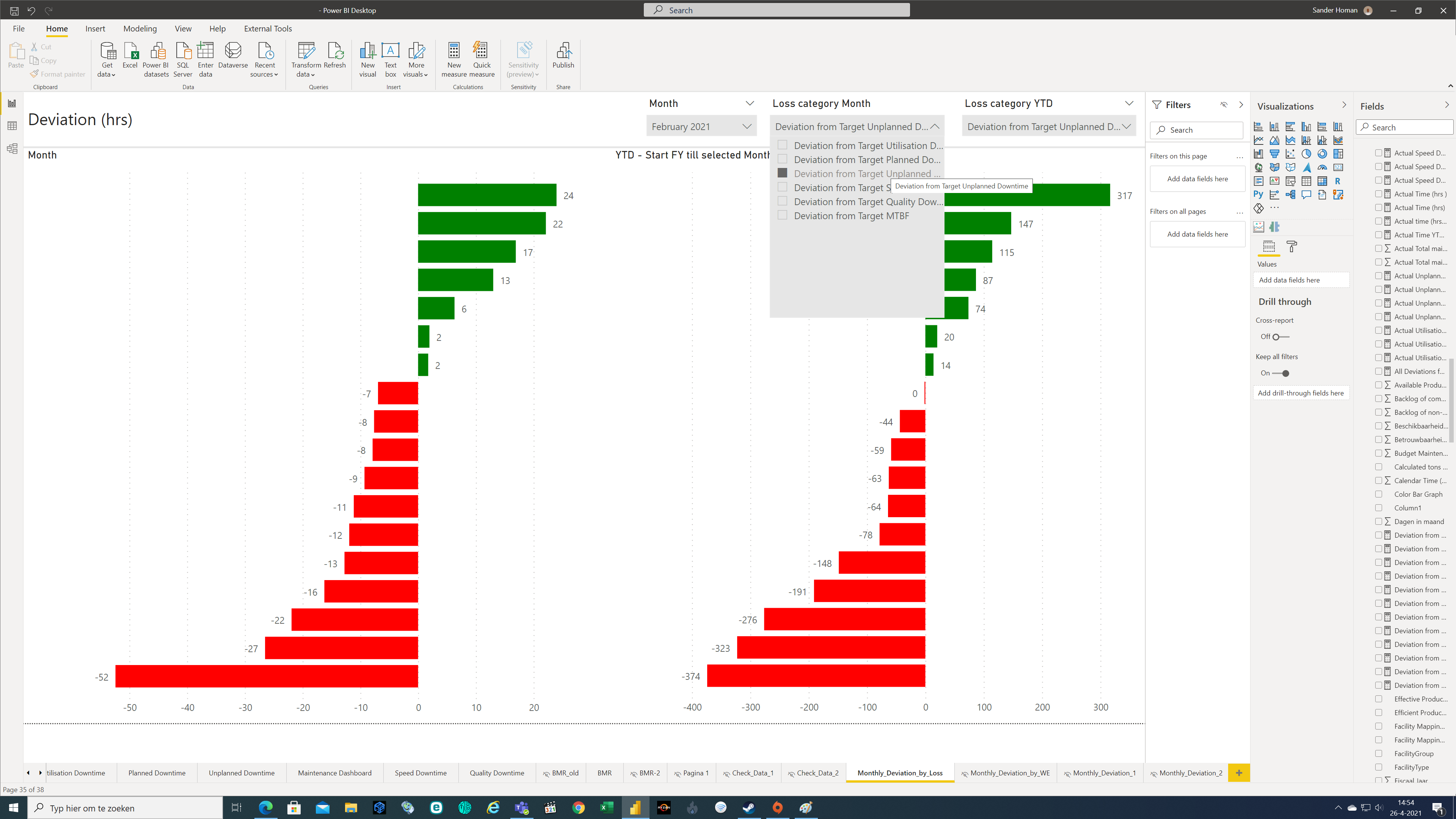Open Chrome from the Windows taskbar
Screen dimensions: 1456x819
click(578, 808)
